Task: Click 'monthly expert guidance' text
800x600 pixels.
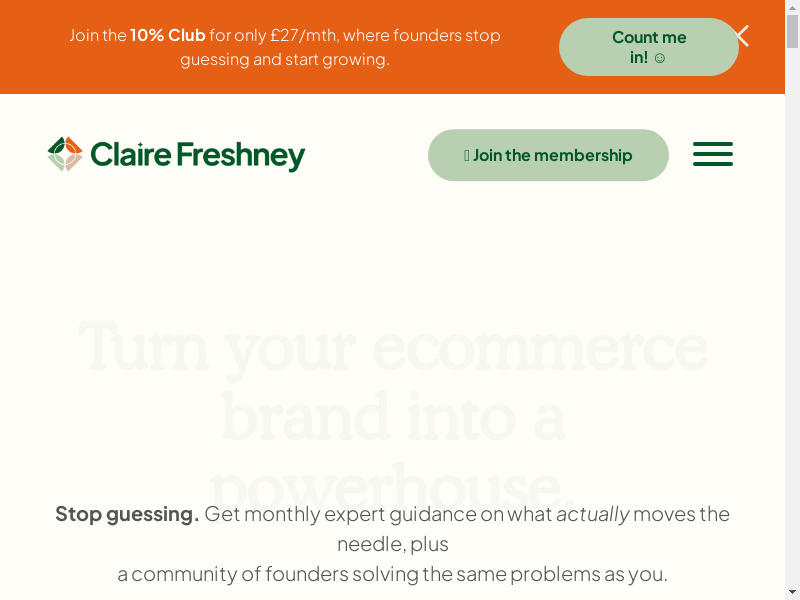Action: click(x=360, y=514)
